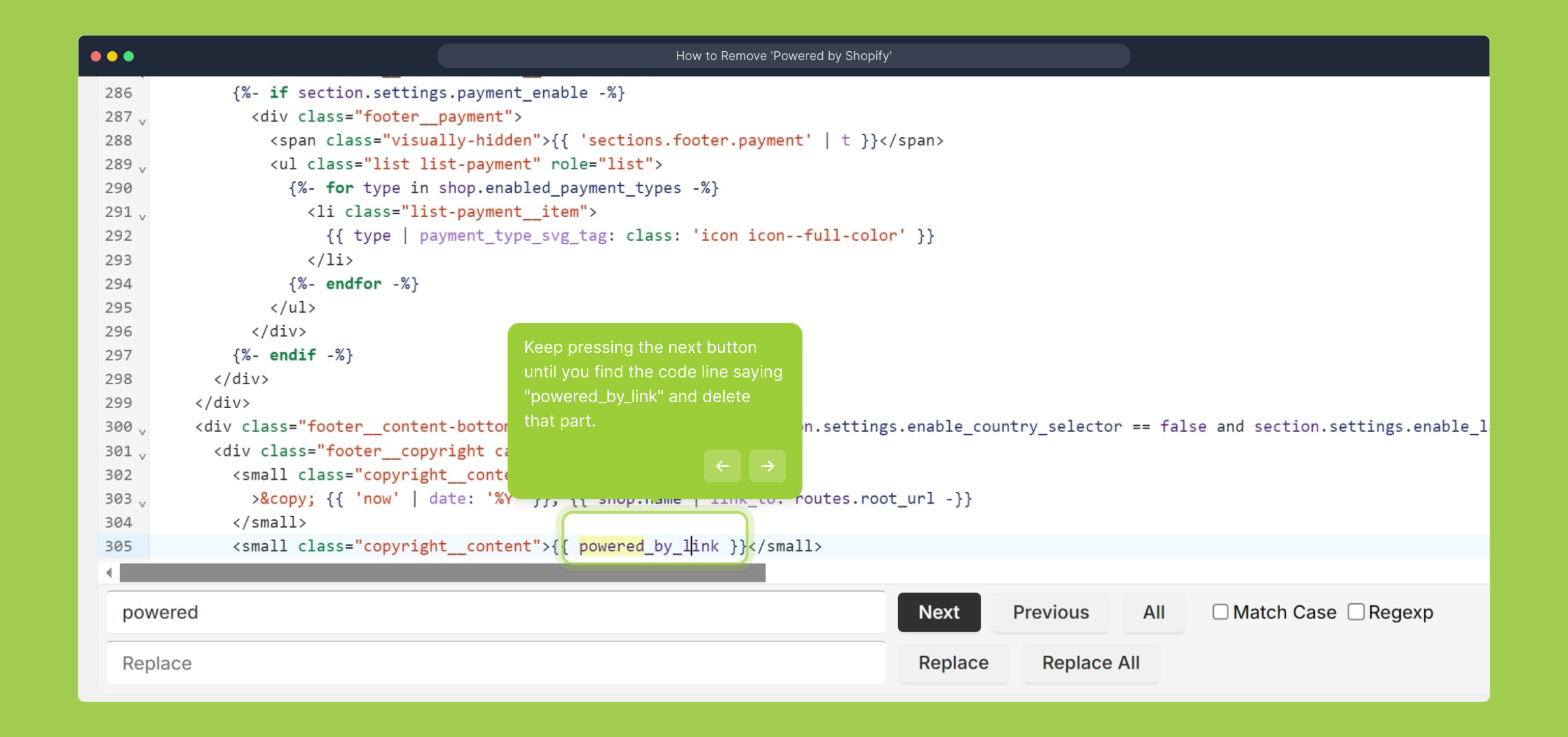Viewport: 1568px width, 737px height.
Task: Click the horizontal scrollbar's left arrow
Action: [x=109, y=573]
